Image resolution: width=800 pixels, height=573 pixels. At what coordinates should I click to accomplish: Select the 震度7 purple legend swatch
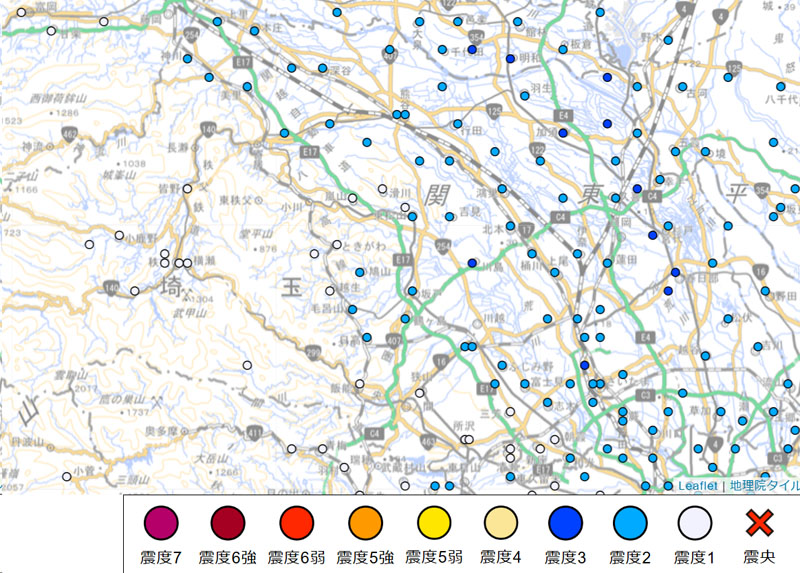click(161, 523)
